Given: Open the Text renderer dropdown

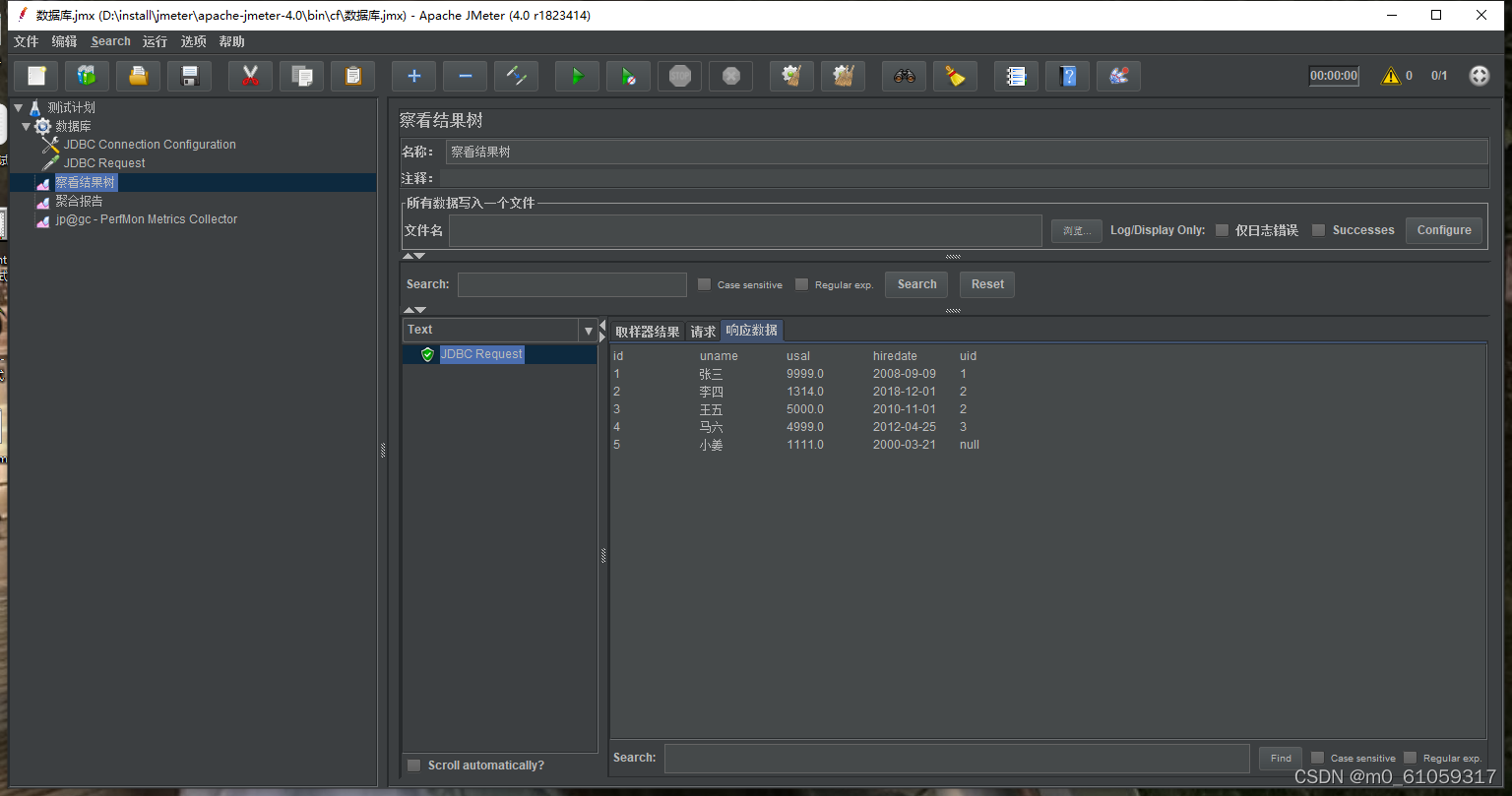Looking at the screenshot, I should (x=588, y=330).
